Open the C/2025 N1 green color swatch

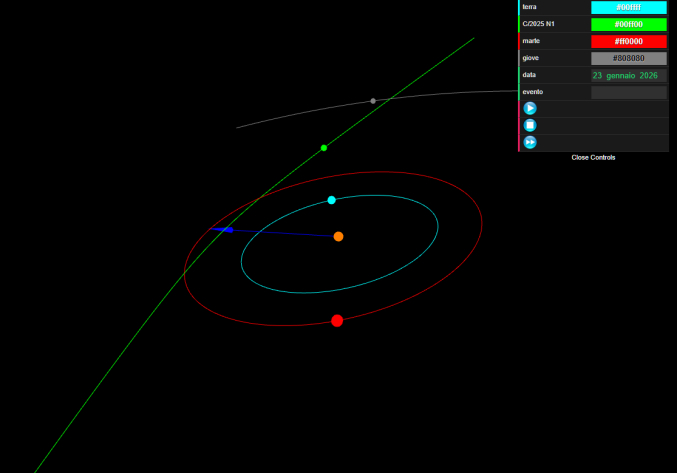tap(628, 25)
